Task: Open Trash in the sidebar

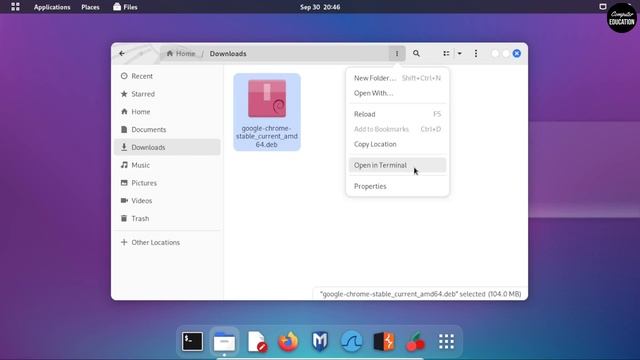Action: click(x=167, y=218)
